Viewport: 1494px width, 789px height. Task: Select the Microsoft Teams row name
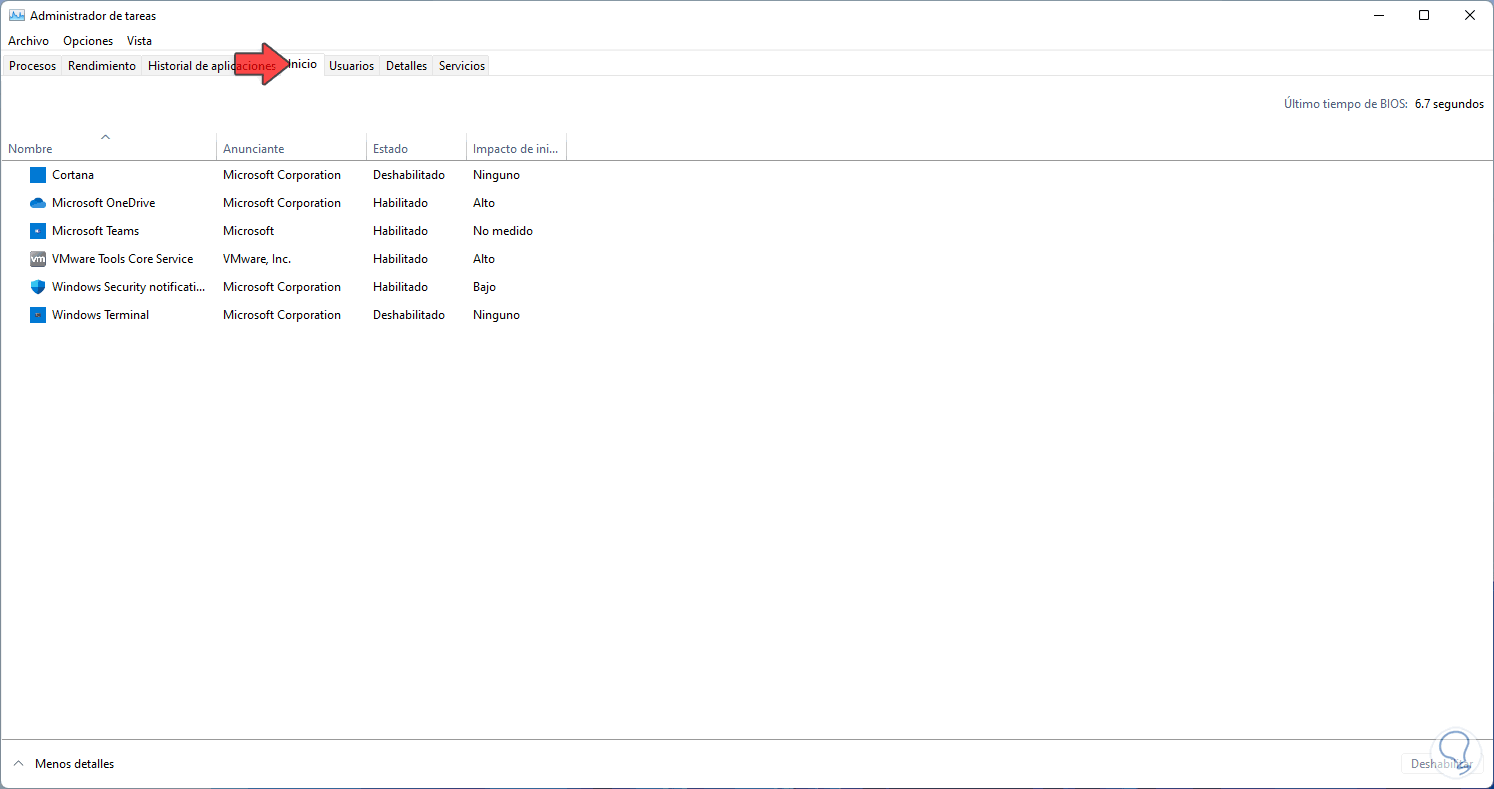coord(96,231)
